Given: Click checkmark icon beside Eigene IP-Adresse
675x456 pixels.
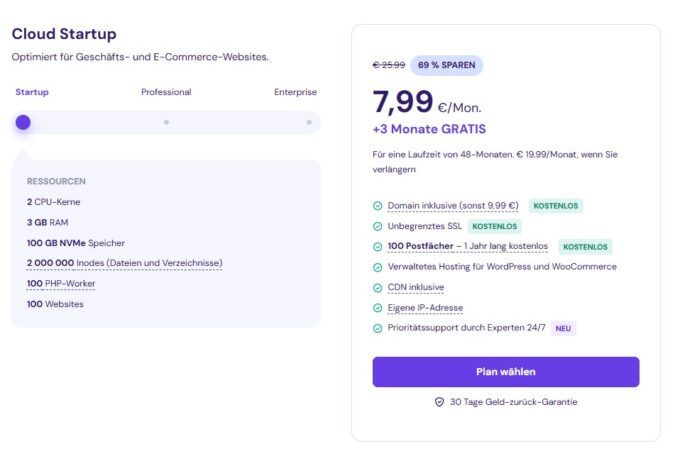Looking at the screenshot, I should click(377, 308).
